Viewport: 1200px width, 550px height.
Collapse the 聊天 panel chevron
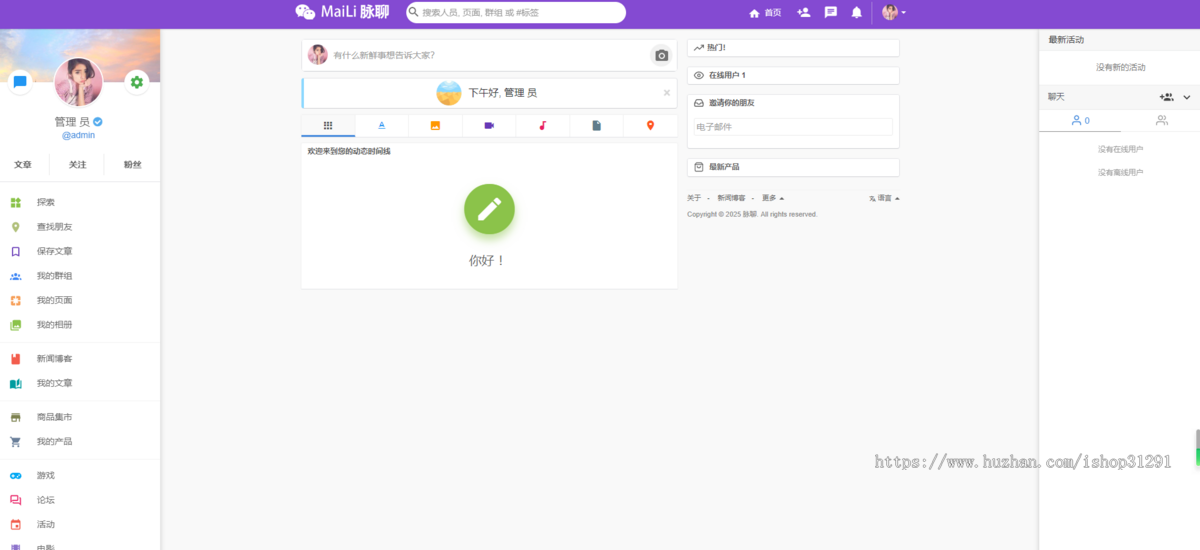click(1187, 97)
